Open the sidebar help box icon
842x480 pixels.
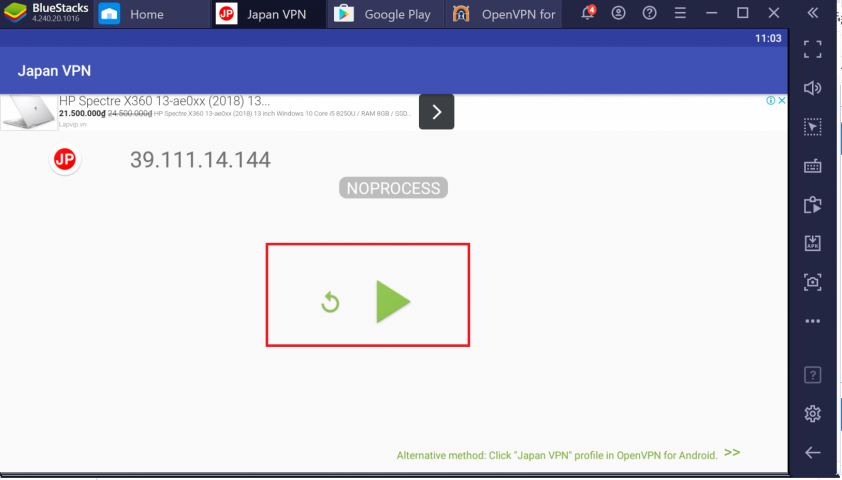(812, 375)
